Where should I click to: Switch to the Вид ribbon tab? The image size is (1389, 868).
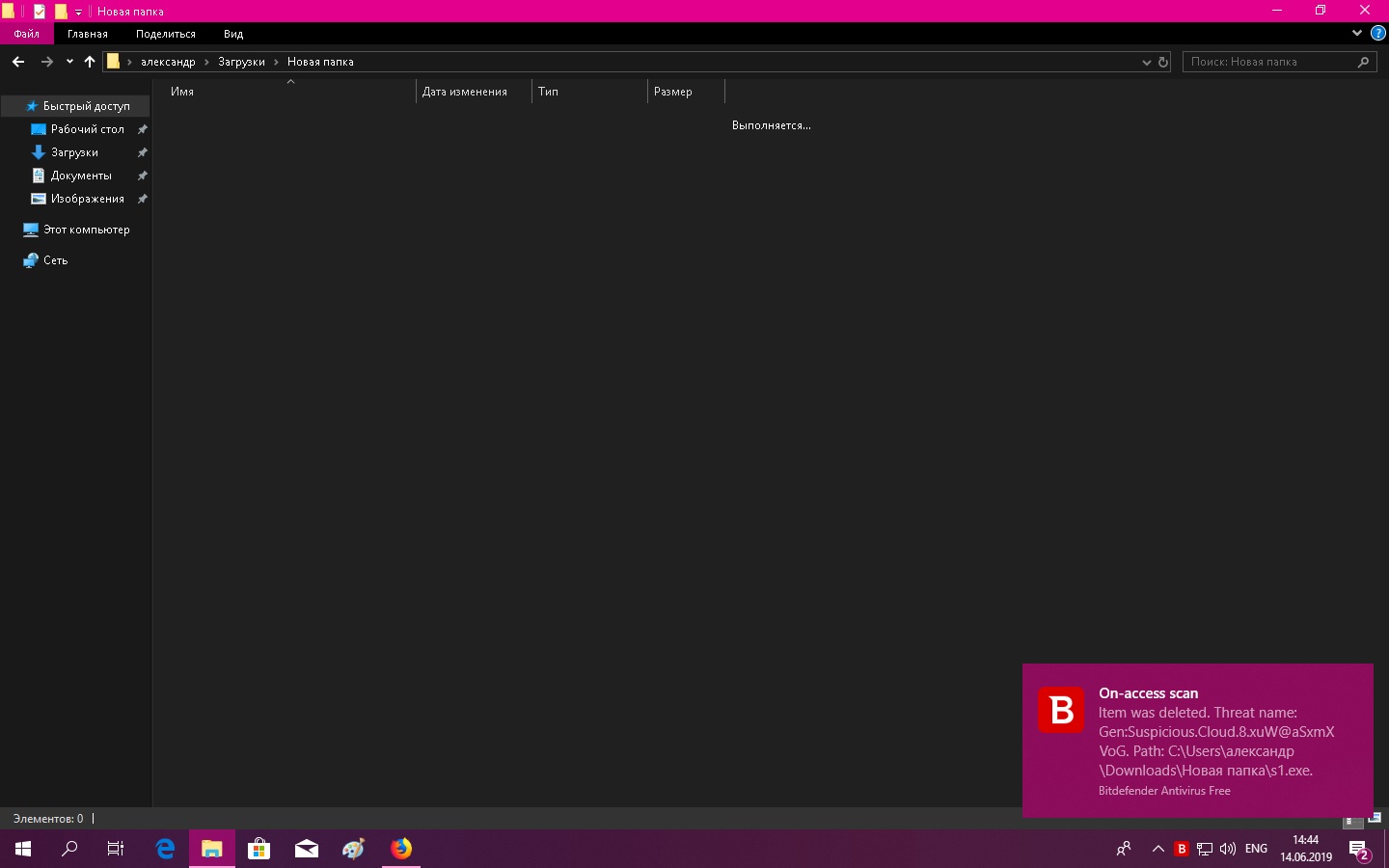[233, 34]
